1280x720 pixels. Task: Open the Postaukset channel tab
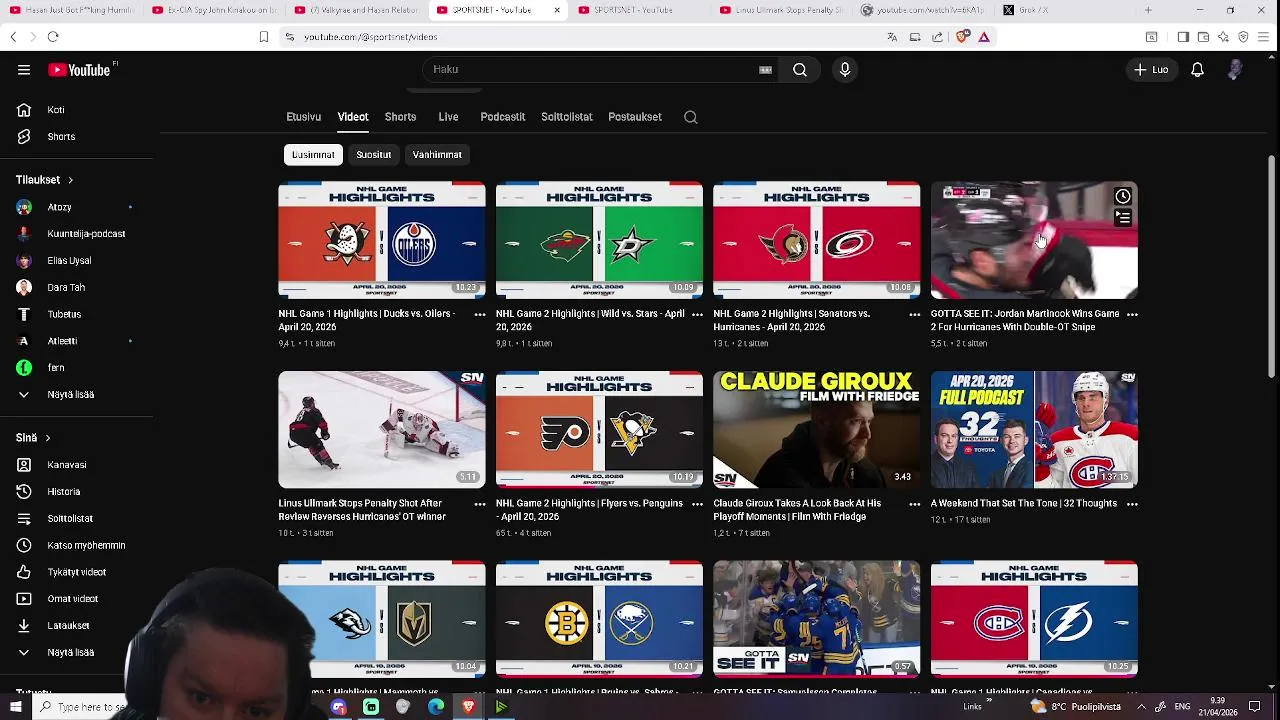coord(635,117)
